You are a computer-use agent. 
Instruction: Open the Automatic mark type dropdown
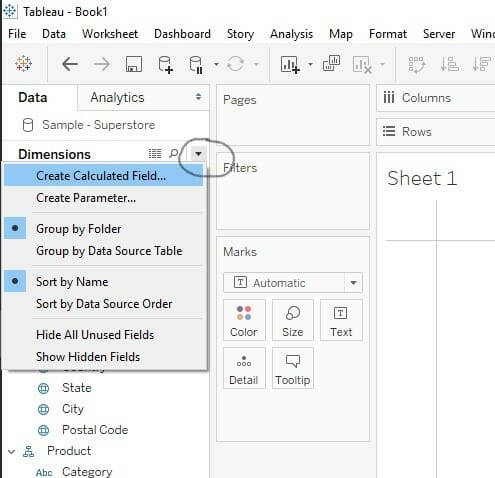pyautogui.click(x=353, y=283)
